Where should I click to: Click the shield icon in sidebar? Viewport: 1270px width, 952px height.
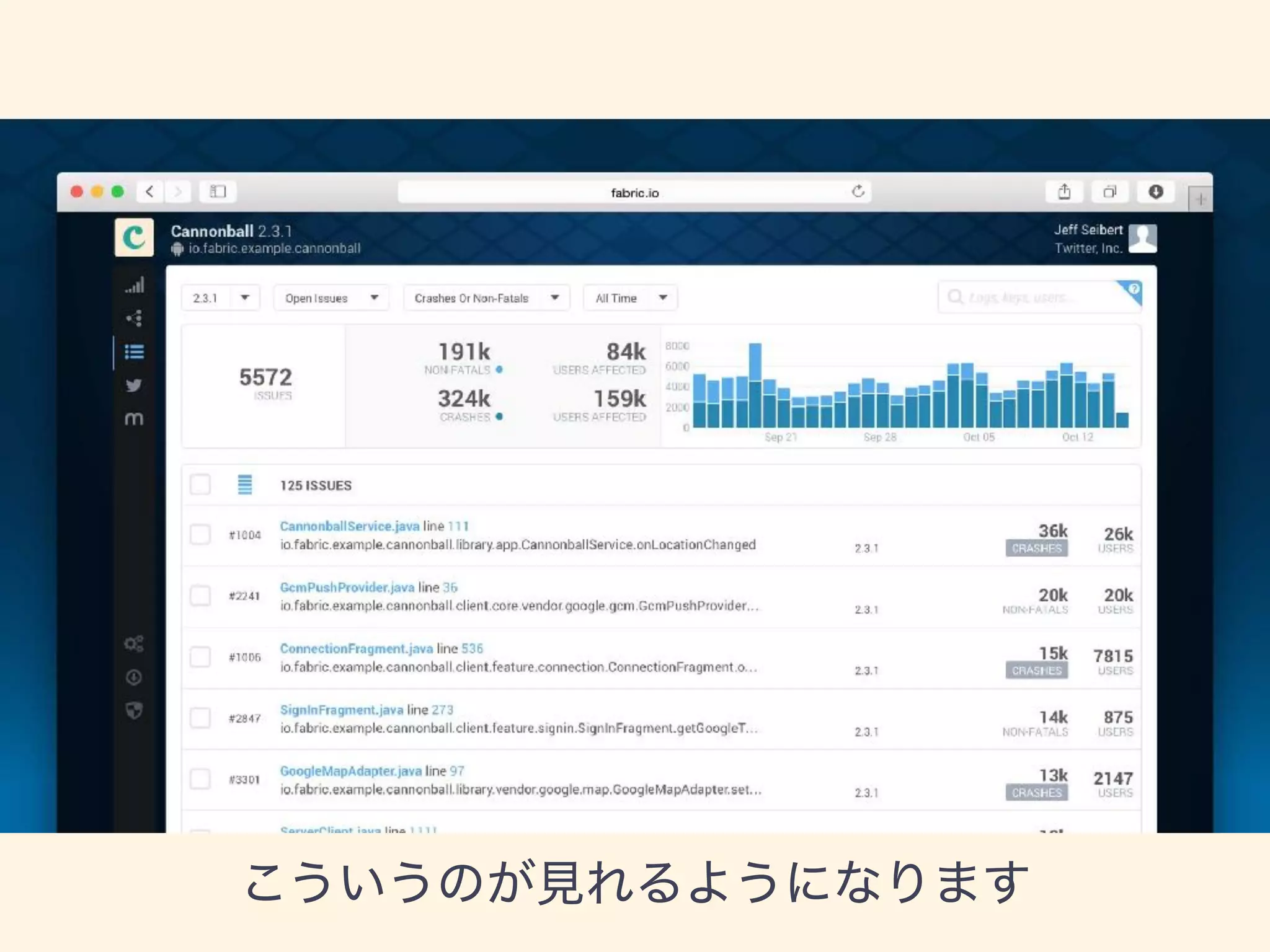(134, 710)
